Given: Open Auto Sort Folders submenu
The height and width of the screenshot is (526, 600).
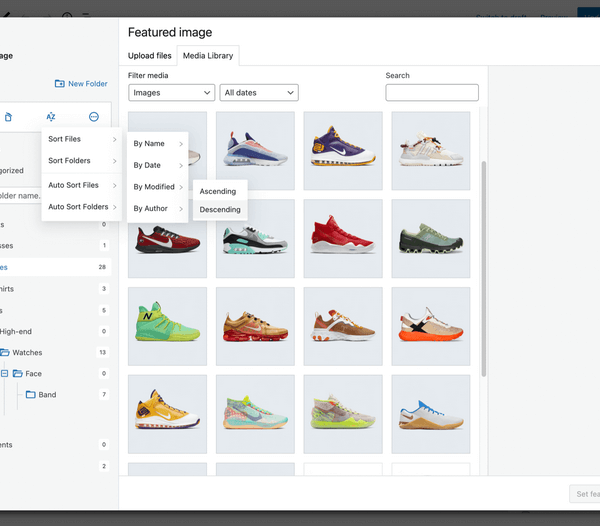Looking at the screenshot, I should click(82, 207).
